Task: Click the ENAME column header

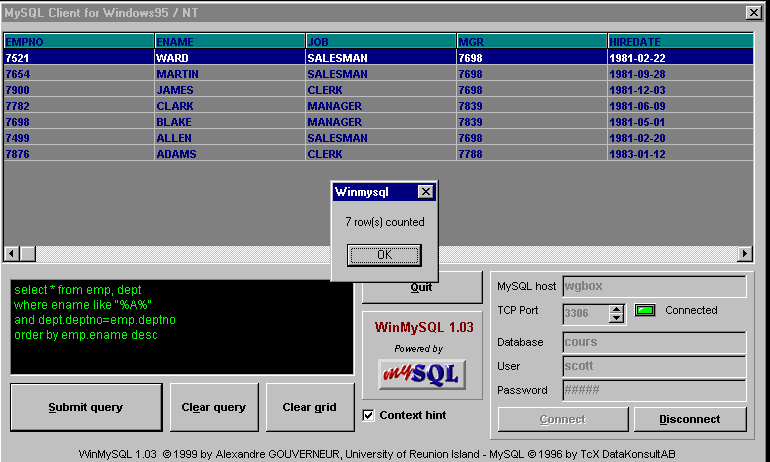Action: point(230,42)
